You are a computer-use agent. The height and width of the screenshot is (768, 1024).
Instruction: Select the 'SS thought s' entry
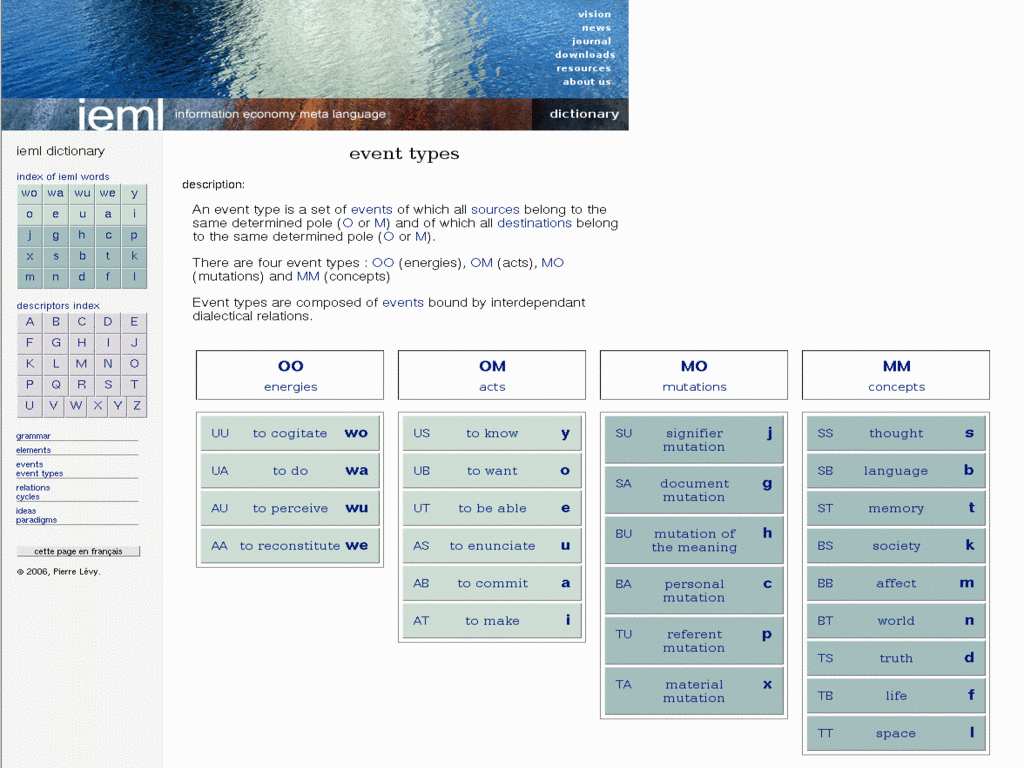(x=896, y=433)
